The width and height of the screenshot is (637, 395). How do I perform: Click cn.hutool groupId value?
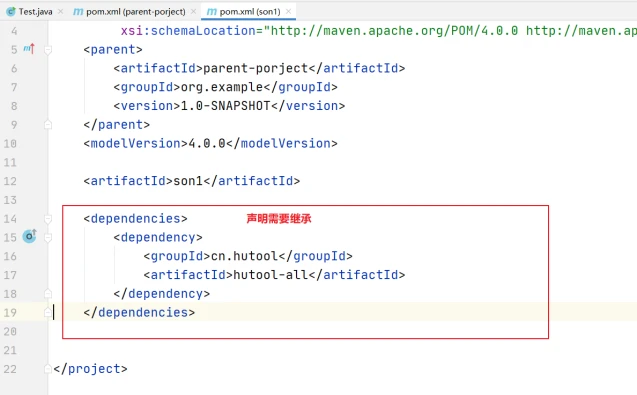pos(244,256)
